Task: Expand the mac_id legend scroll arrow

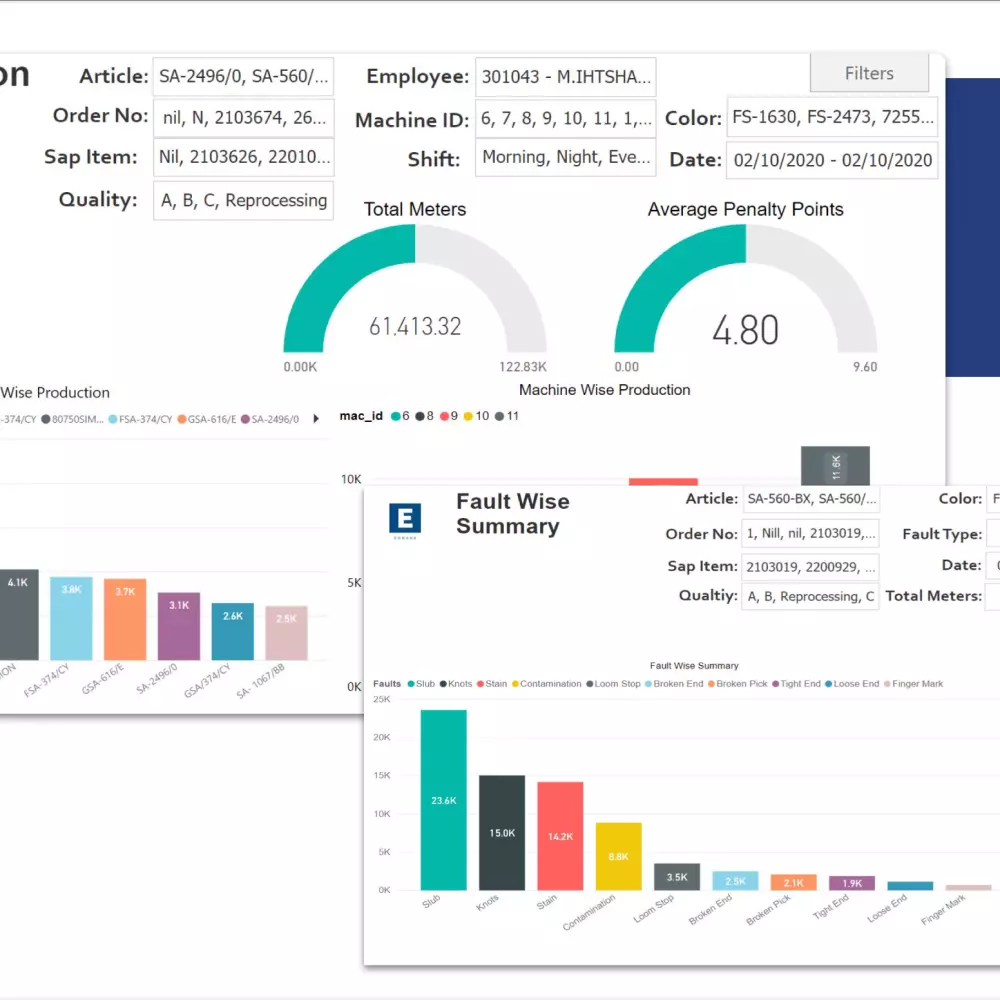Action: 318,416
